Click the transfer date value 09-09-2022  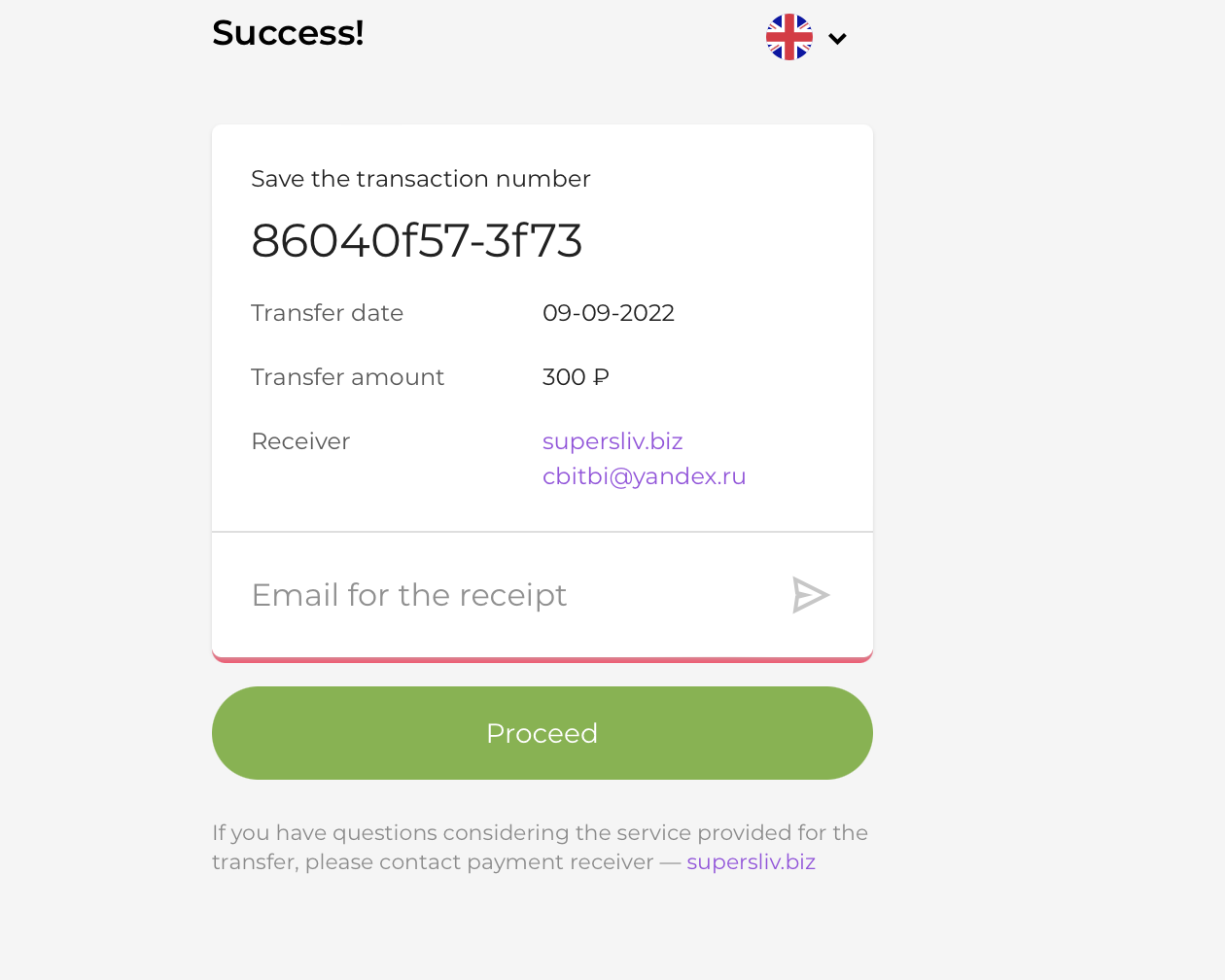click(609, 313)
